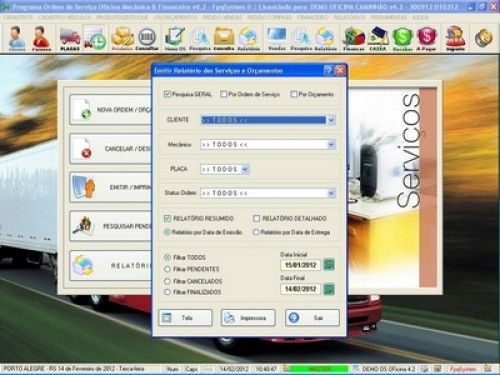Image resolution: width=500 pixels, height=375 pixels.
Task: Click the sales Pesquisa icon
Action: (x=301, y=38)
